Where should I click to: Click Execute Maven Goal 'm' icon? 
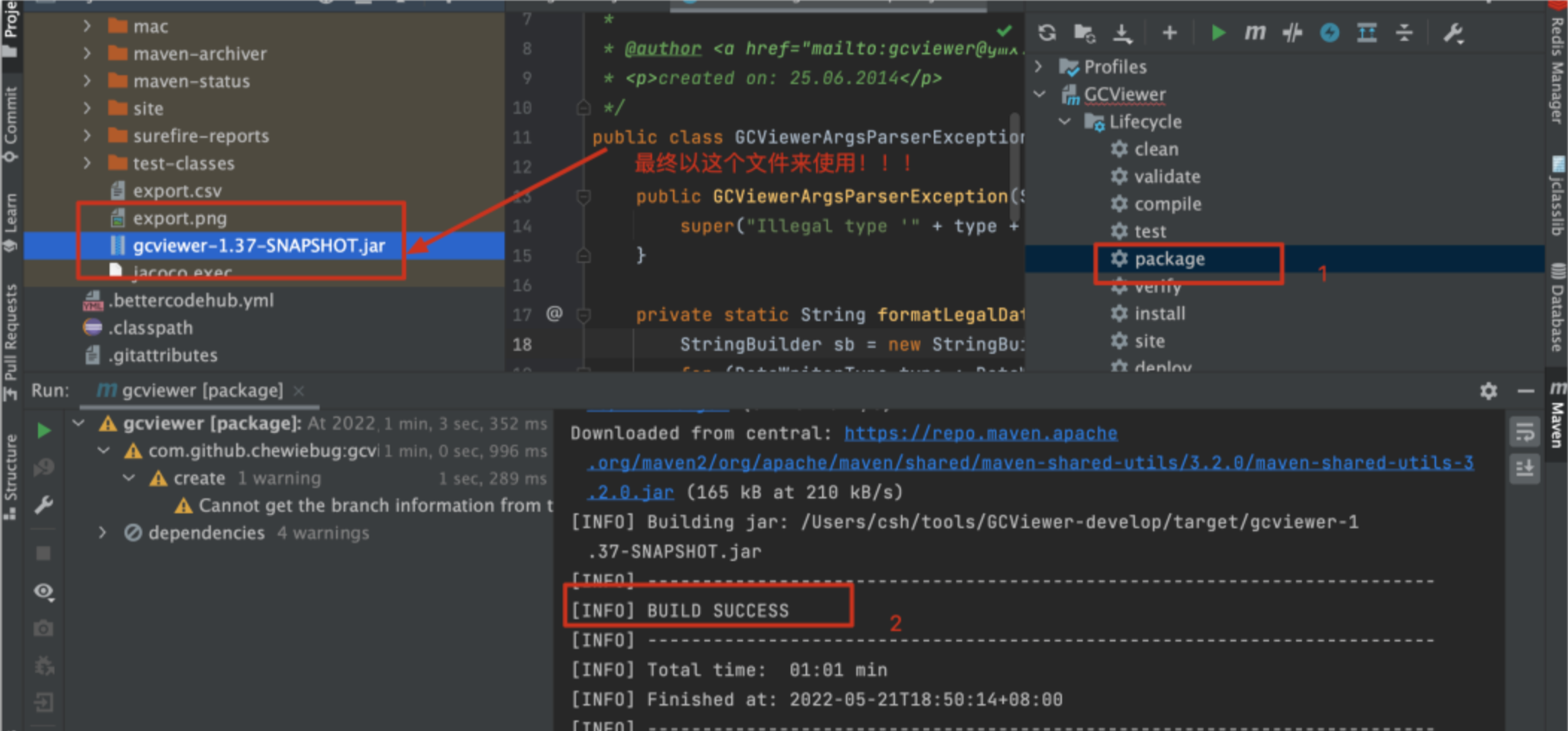[x=1255, y=33]
